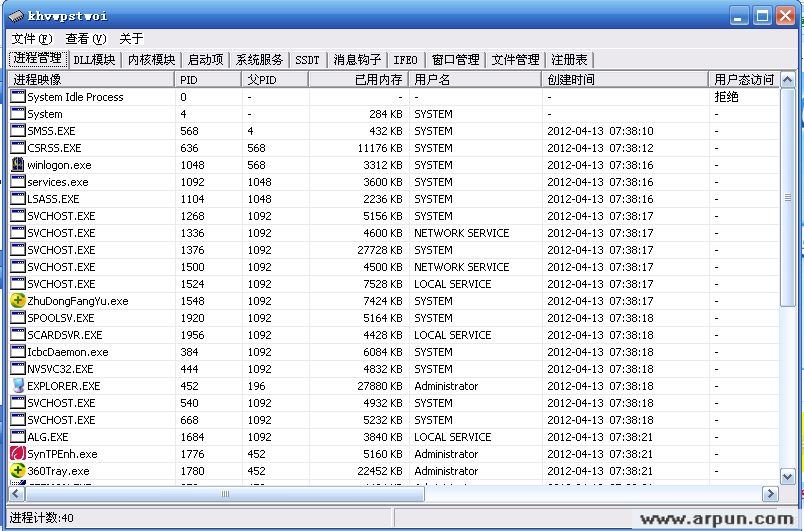Screen dimensions: 804x531
Task: Sort by 用户名 column header
Action: [475, 79]
